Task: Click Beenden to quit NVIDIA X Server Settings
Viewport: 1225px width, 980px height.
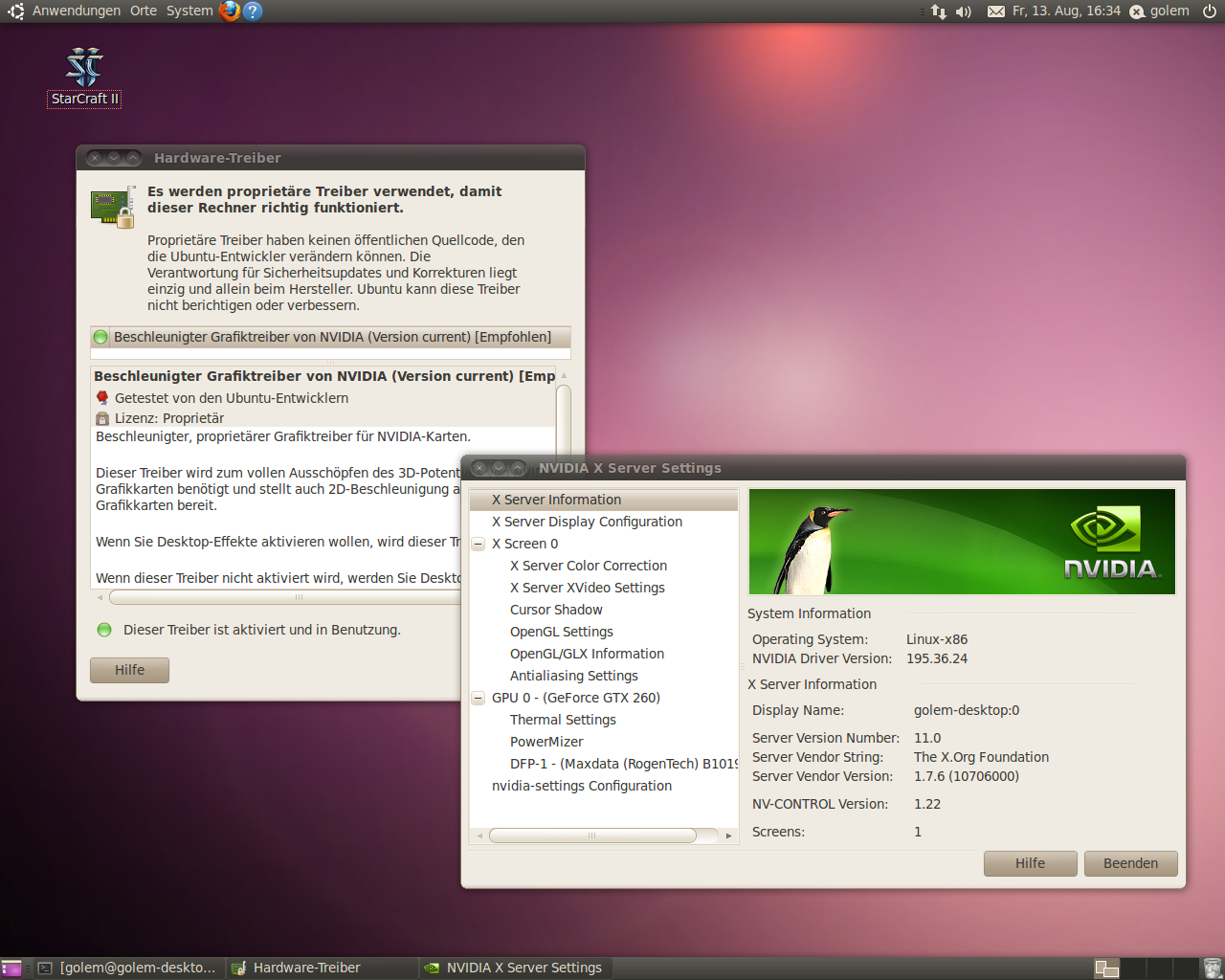Action: 1130,863
